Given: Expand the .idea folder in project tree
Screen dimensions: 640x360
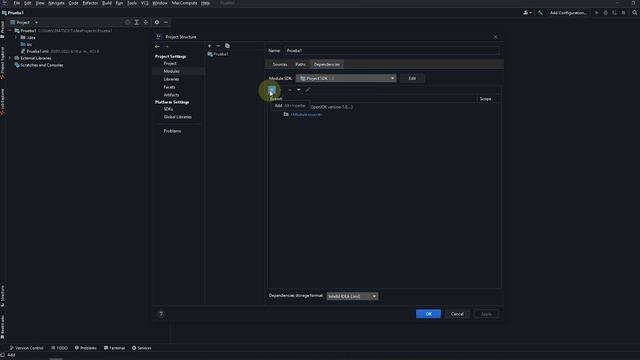Looking at the screenshot, I should point(17,38).
